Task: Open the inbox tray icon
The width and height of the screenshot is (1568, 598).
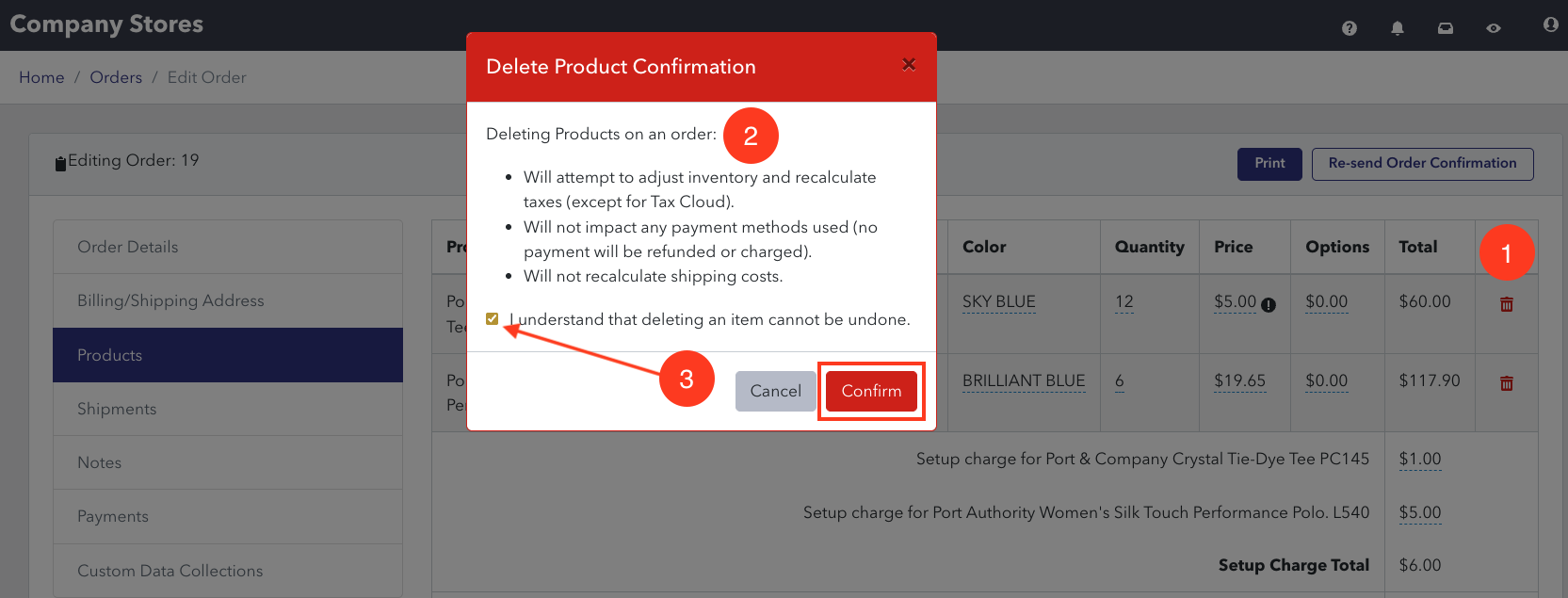Action: [x=1446, y=28]
